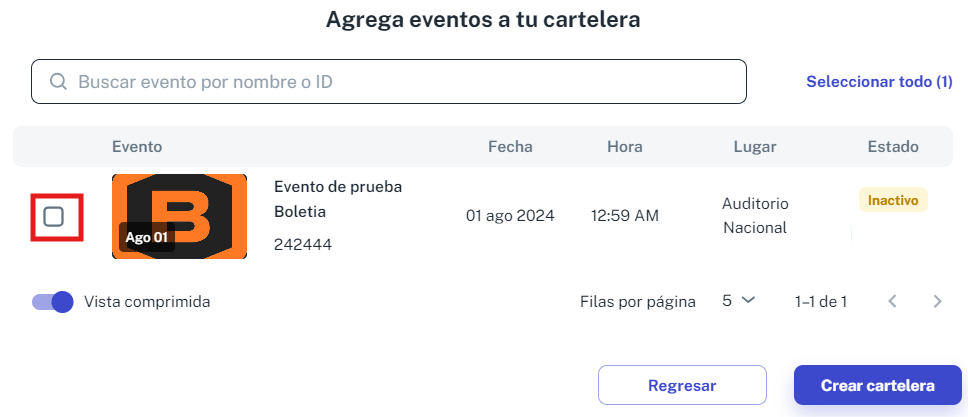Click the Regresar button
The height and width of the screenshot is (417, 968).
[682, 385]
